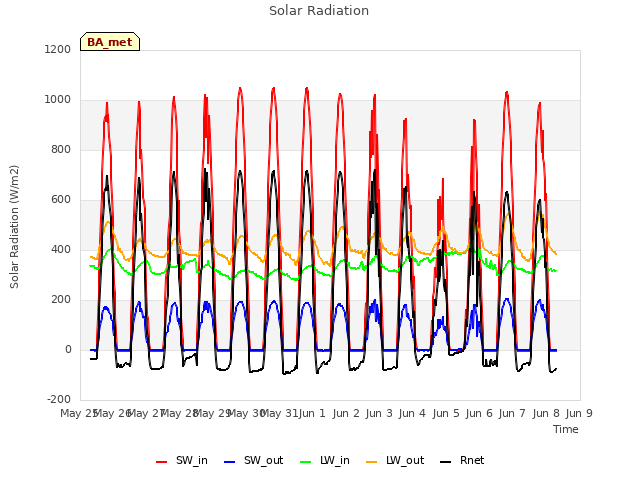Click the 400 y-axis tick label
This screenshot has height=480, width=640.
click(x=61, y=249)
